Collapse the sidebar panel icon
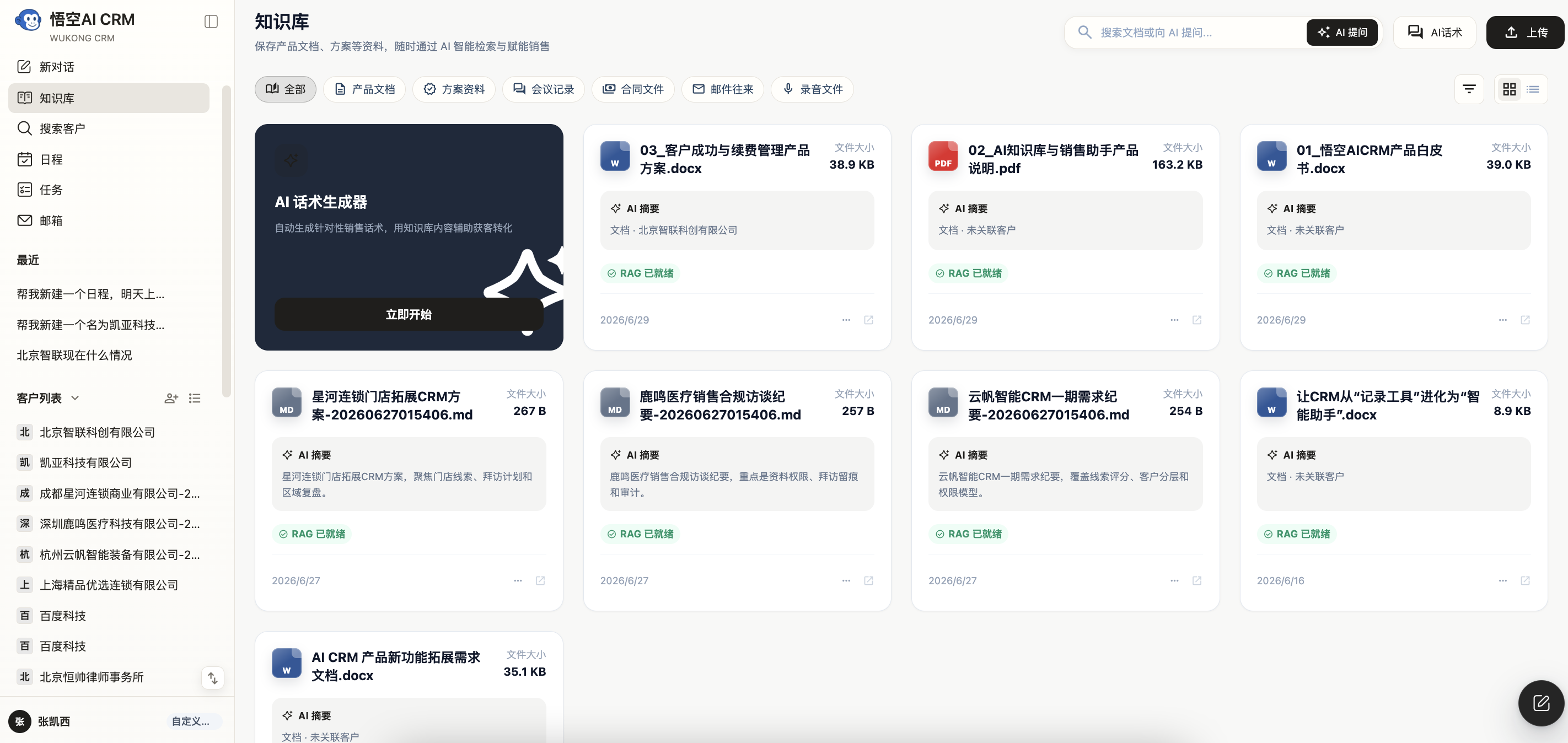Viewport: 1568px width, 743px height. [x=211, y=21]
